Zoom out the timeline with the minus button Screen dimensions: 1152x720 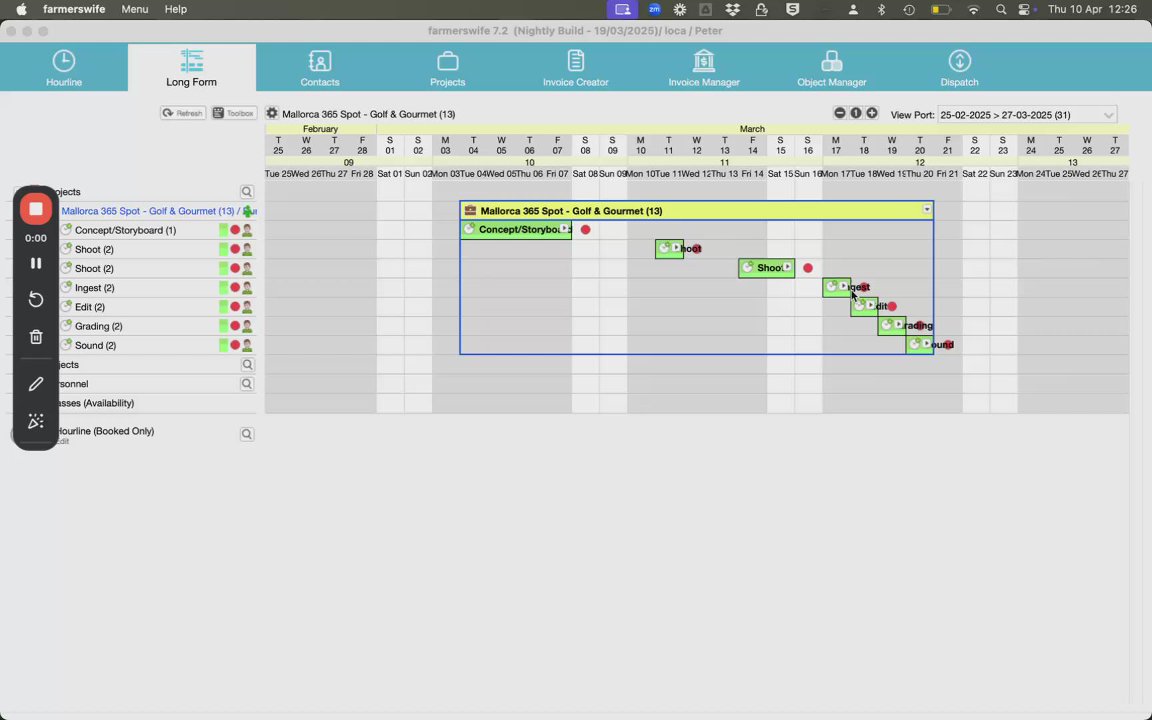pyautogui.click(x=840, y=113)
